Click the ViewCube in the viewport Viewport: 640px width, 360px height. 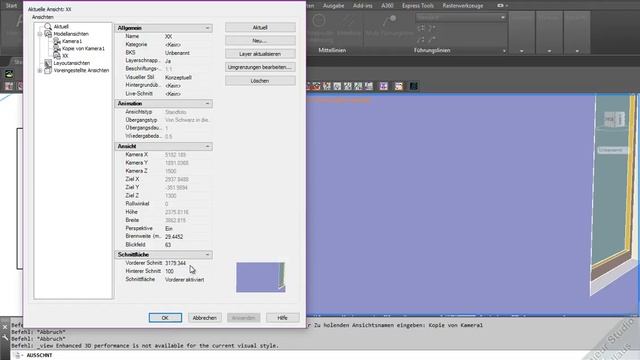coord(614,119)
